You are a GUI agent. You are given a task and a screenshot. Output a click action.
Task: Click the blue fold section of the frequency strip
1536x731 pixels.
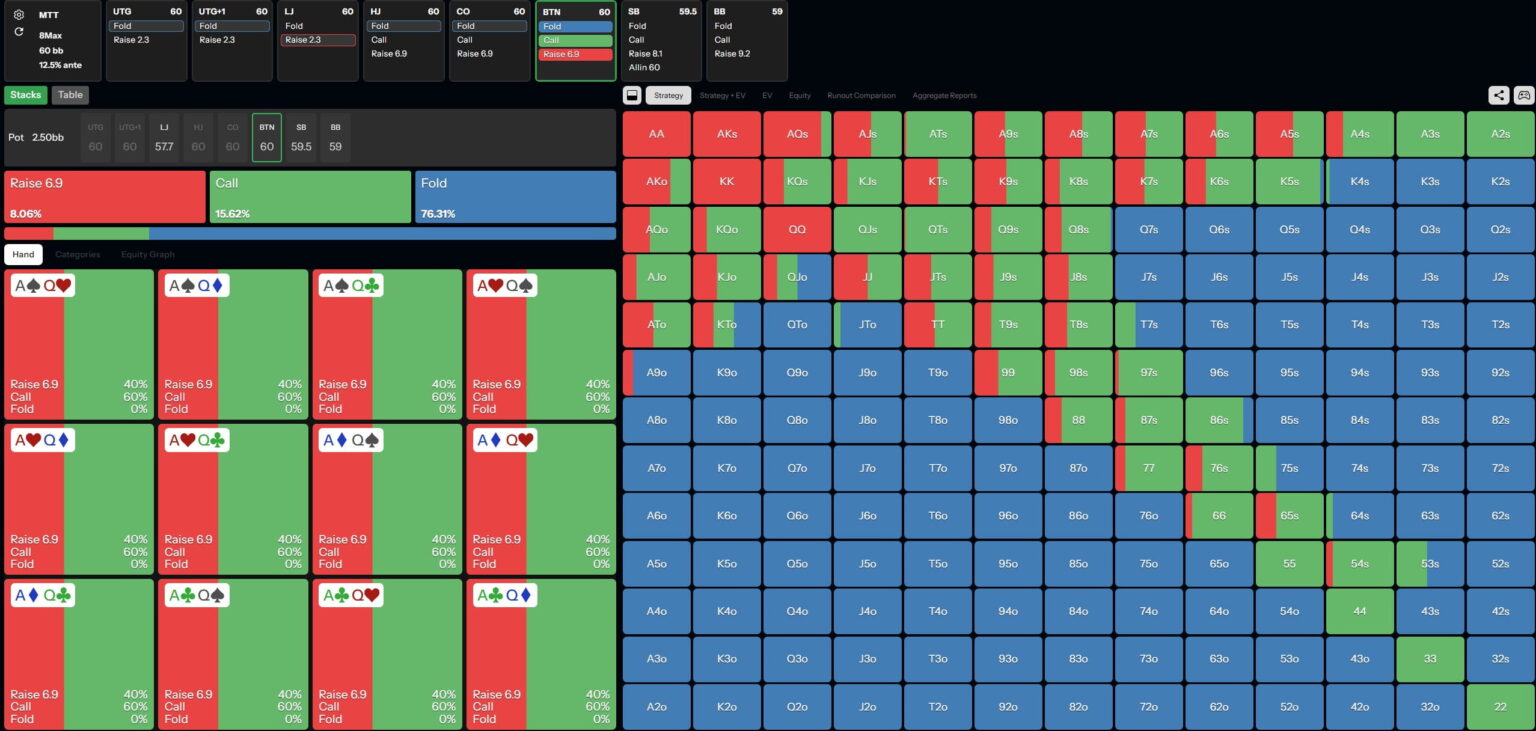pyautogui.click(x=382, y=233)
